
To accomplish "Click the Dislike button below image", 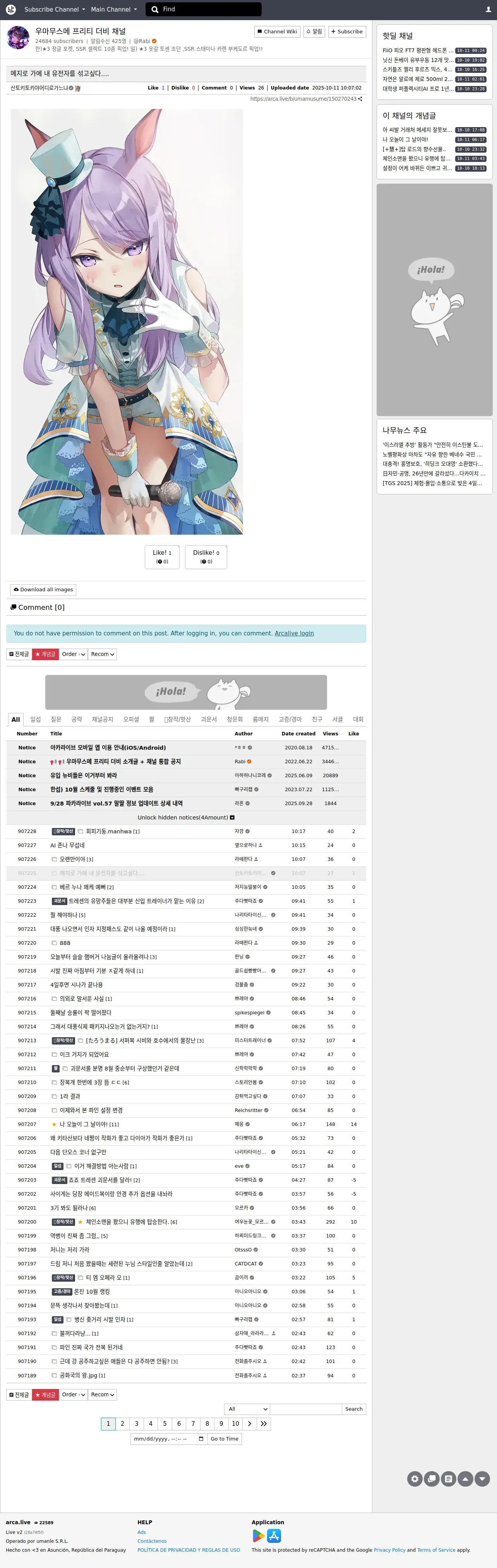I will click(206, 557).
